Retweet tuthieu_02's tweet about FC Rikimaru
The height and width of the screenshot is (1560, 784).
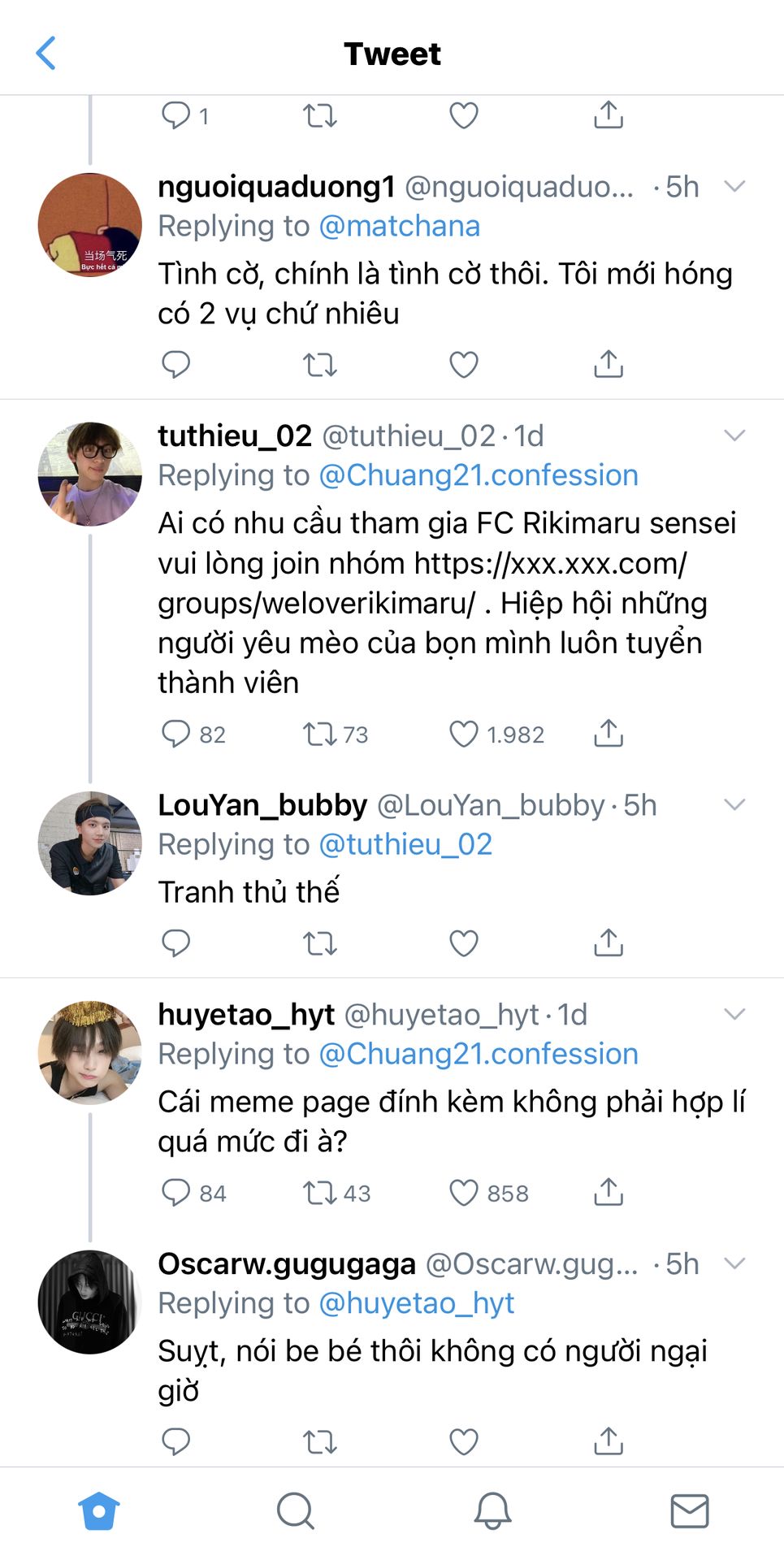[320, 734]
